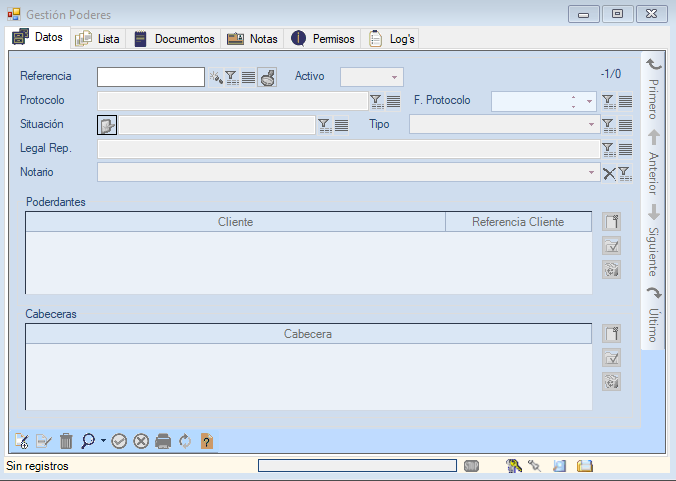Click the new record icon in bottom toolbar
Viewport: 676px width, 481px height.
pyautogui.click(x=22, y=441)
